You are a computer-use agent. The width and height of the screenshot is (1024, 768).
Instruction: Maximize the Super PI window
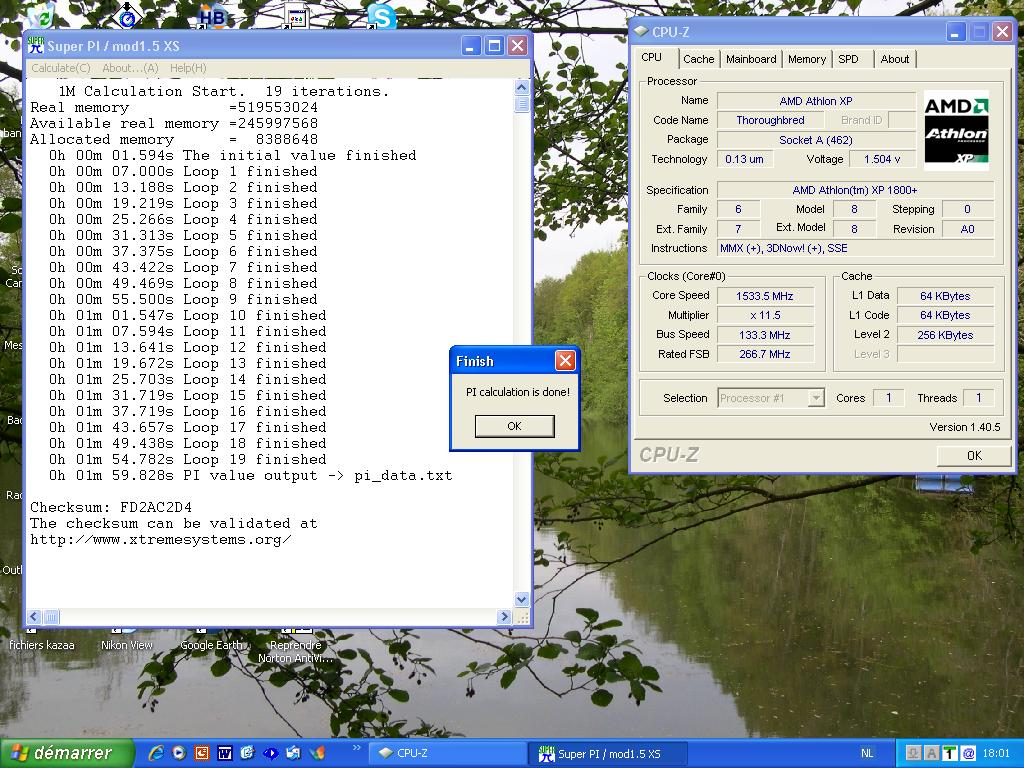pyautogui.click(x=494, y=45)
